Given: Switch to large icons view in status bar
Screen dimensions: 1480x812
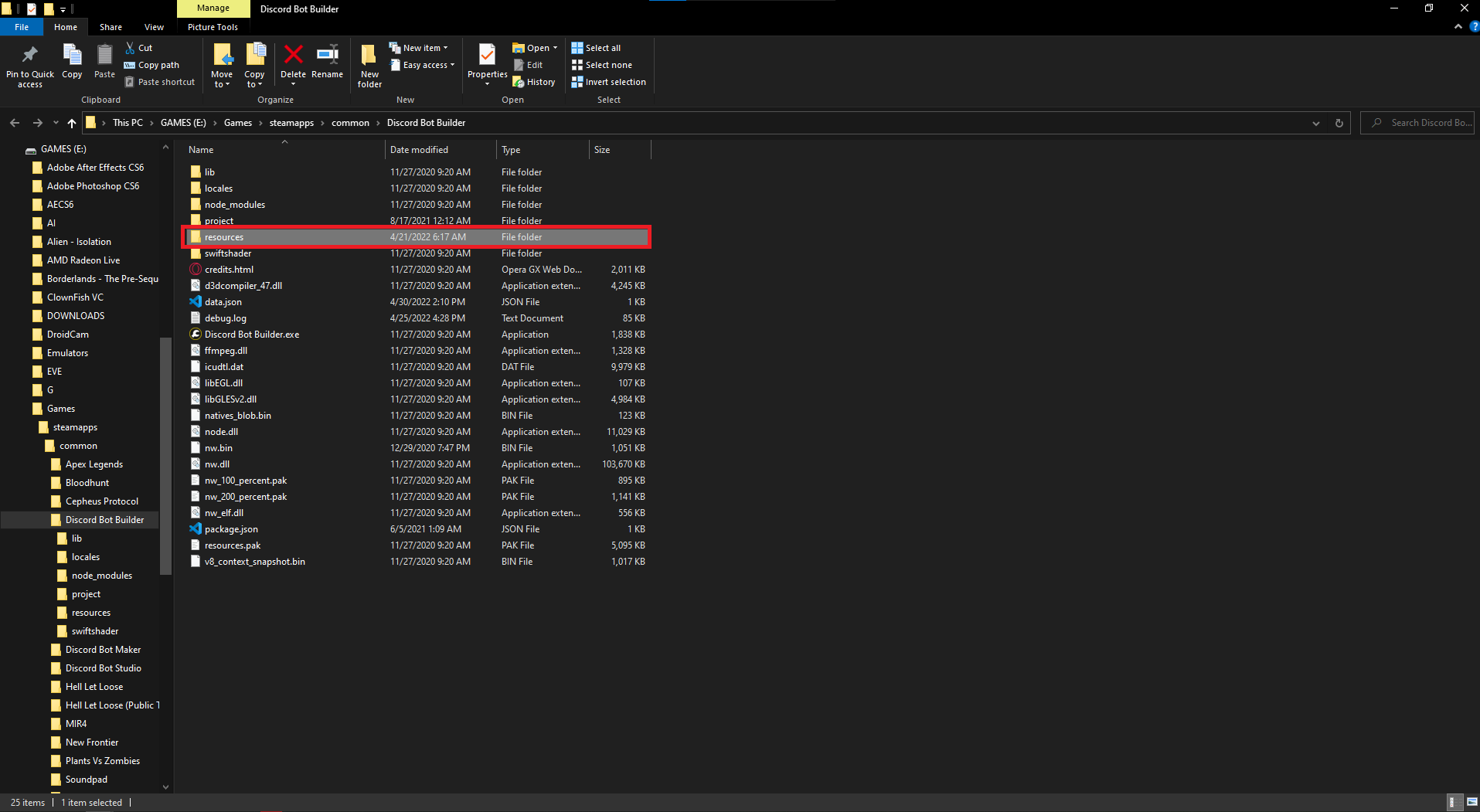Looking at the screenshot, I should pyautogui.click(x=1471, y=802).
